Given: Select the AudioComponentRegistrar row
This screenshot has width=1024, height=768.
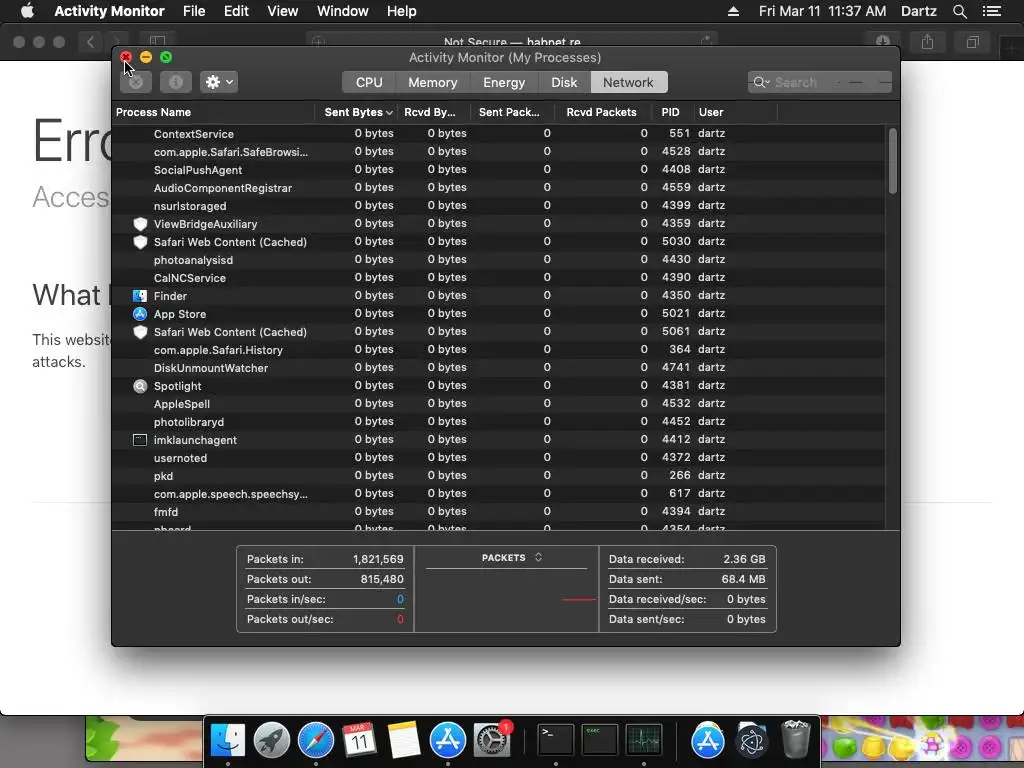Looking at the screenshot, I should pos(499,187).
